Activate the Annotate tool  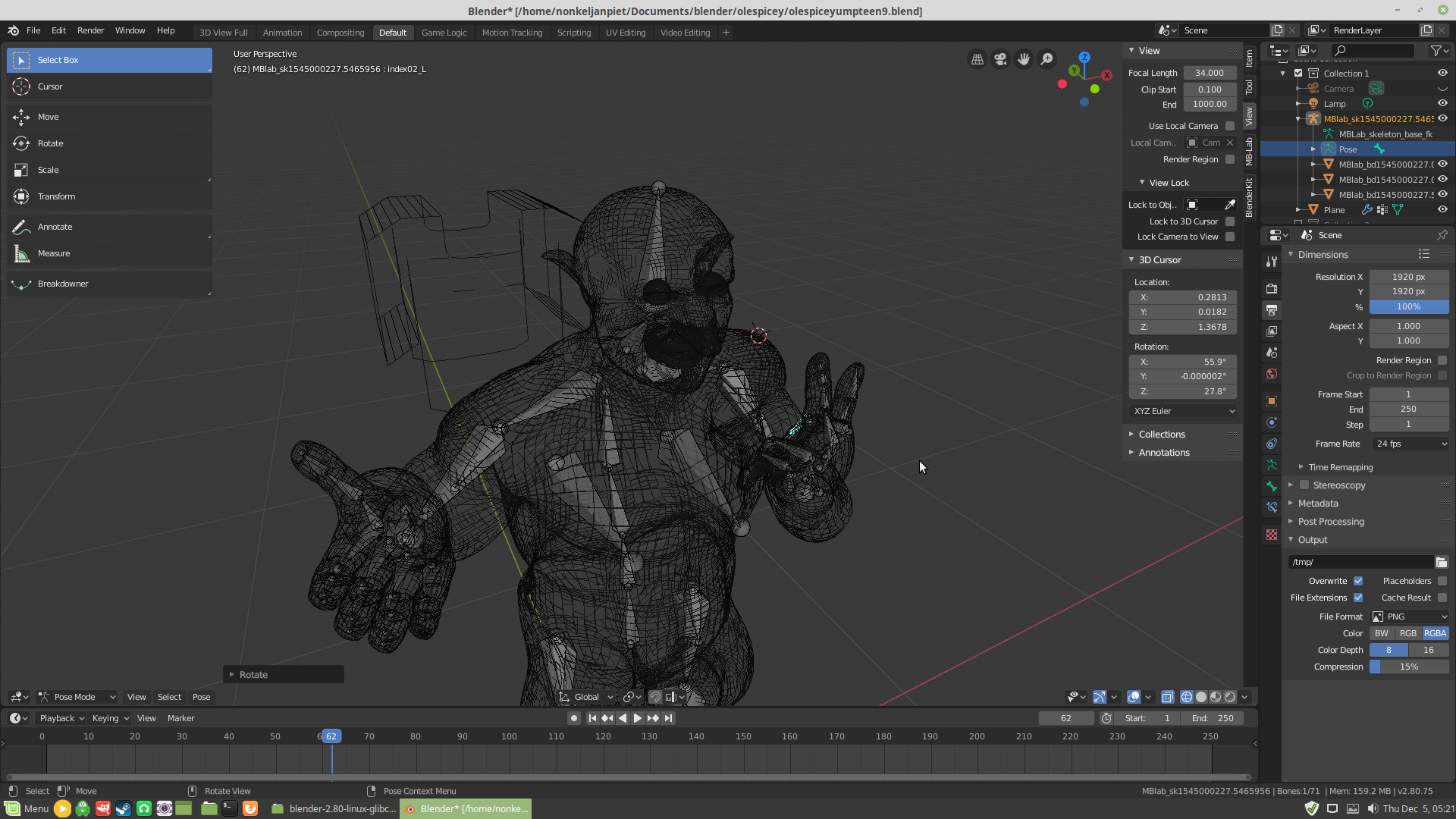click(x=109, y=227)
